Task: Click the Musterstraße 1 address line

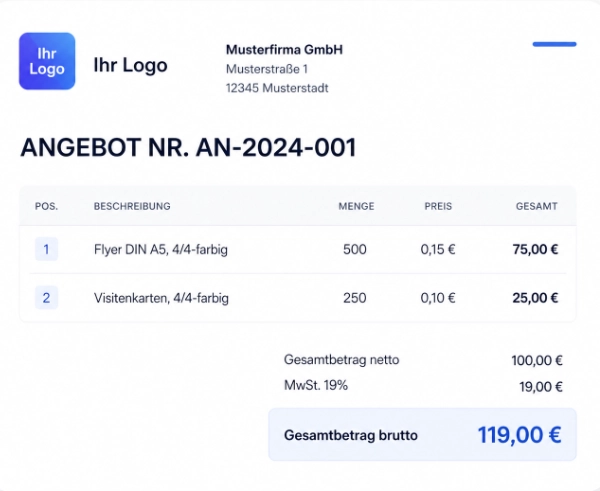Action: pyautogui.click(x=267, y=69)
